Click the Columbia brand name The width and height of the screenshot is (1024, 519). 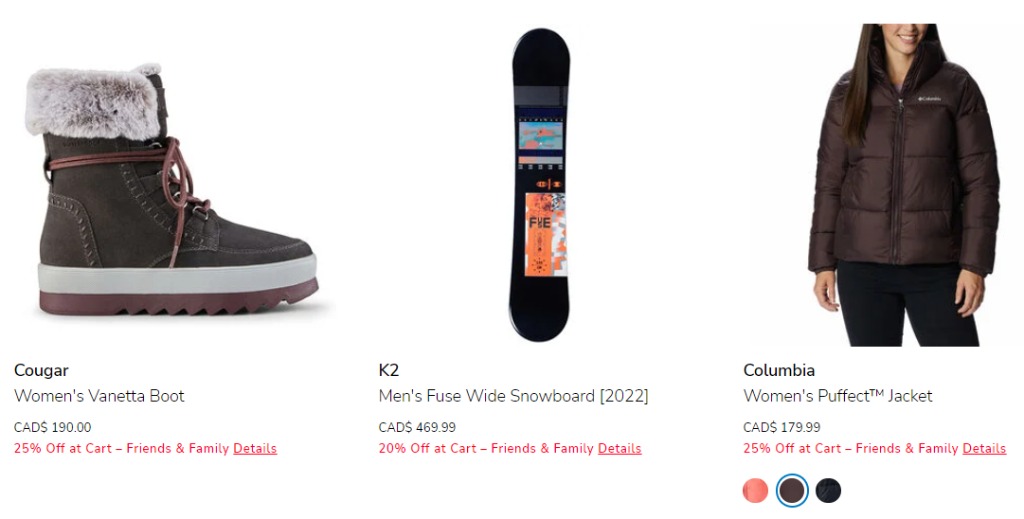pos(779,370)
